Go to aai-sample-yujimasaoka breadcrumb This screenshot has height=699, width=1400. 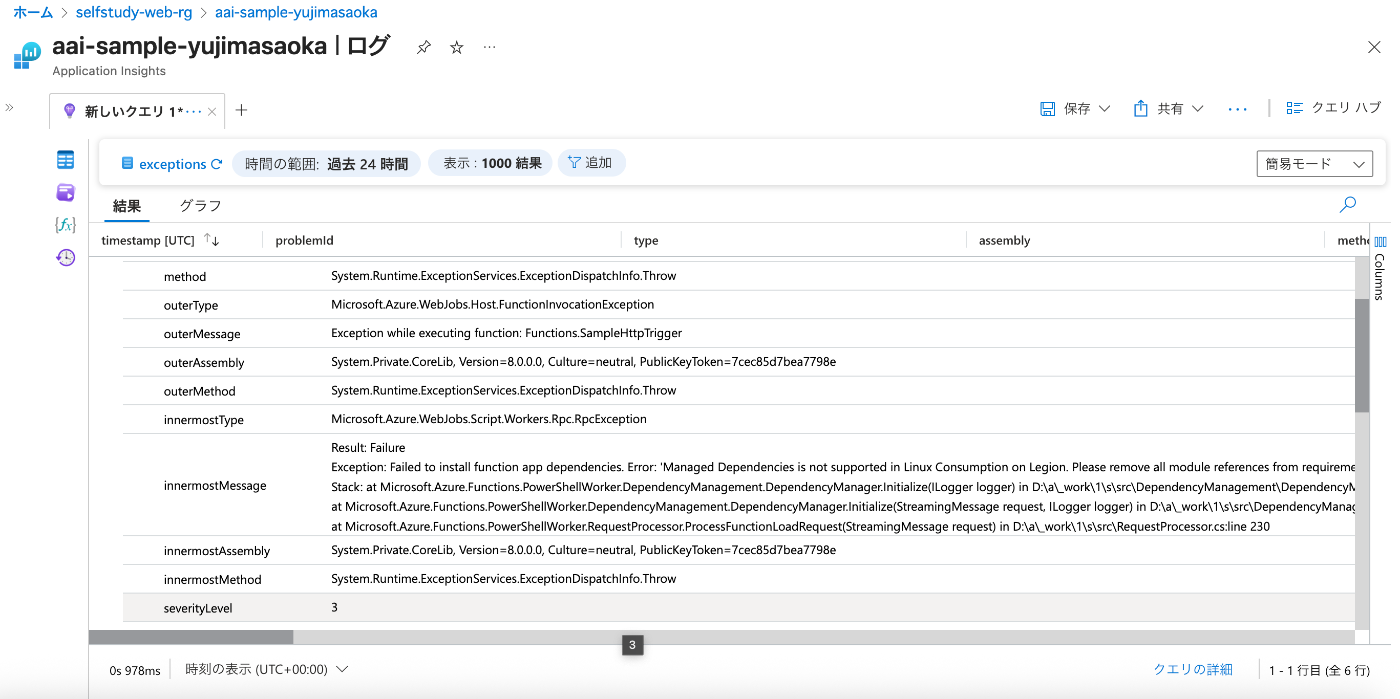(296, 13)
